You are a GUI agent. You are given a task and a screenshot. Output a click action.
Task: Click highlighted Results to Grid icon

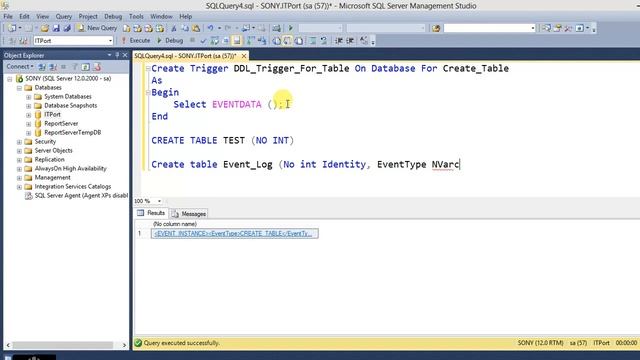pyautogui.click(x=287, y=40)
